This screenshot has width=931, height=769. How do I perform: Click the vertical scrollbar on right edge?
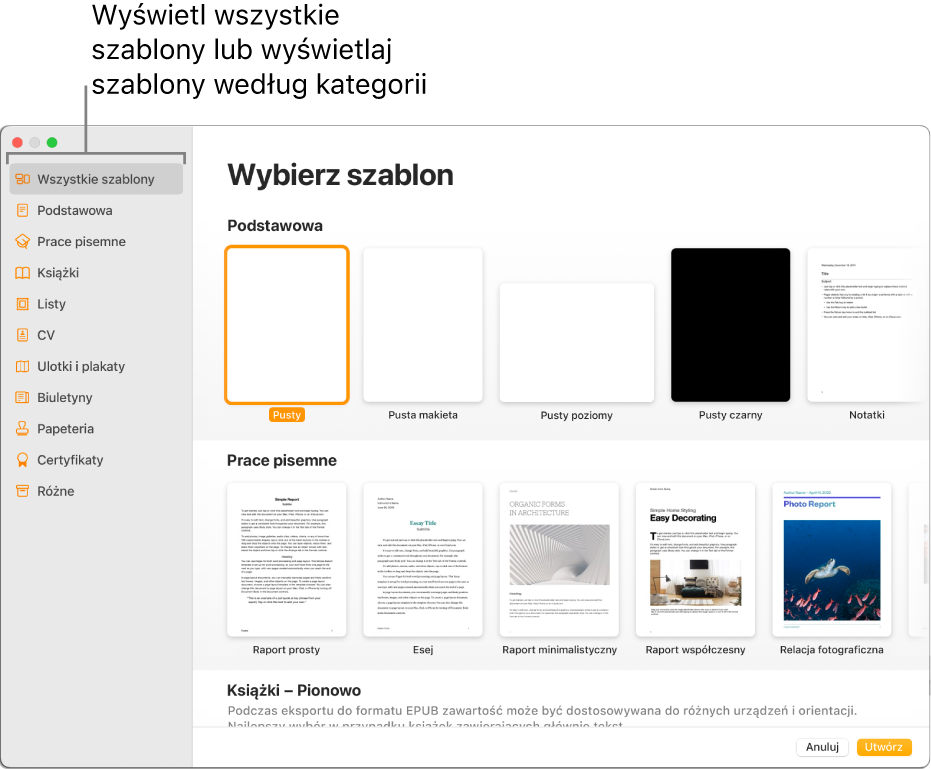pyautogui.click(x=925, y=553)
